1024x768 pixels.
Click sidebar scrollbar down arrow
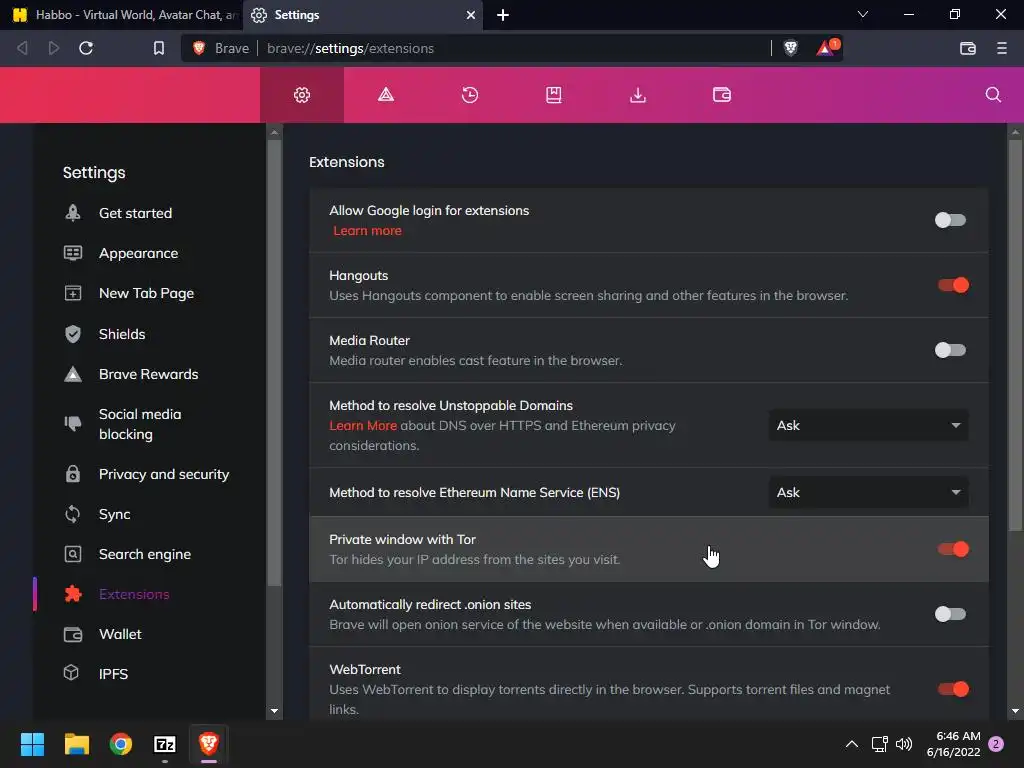(274, 711)
